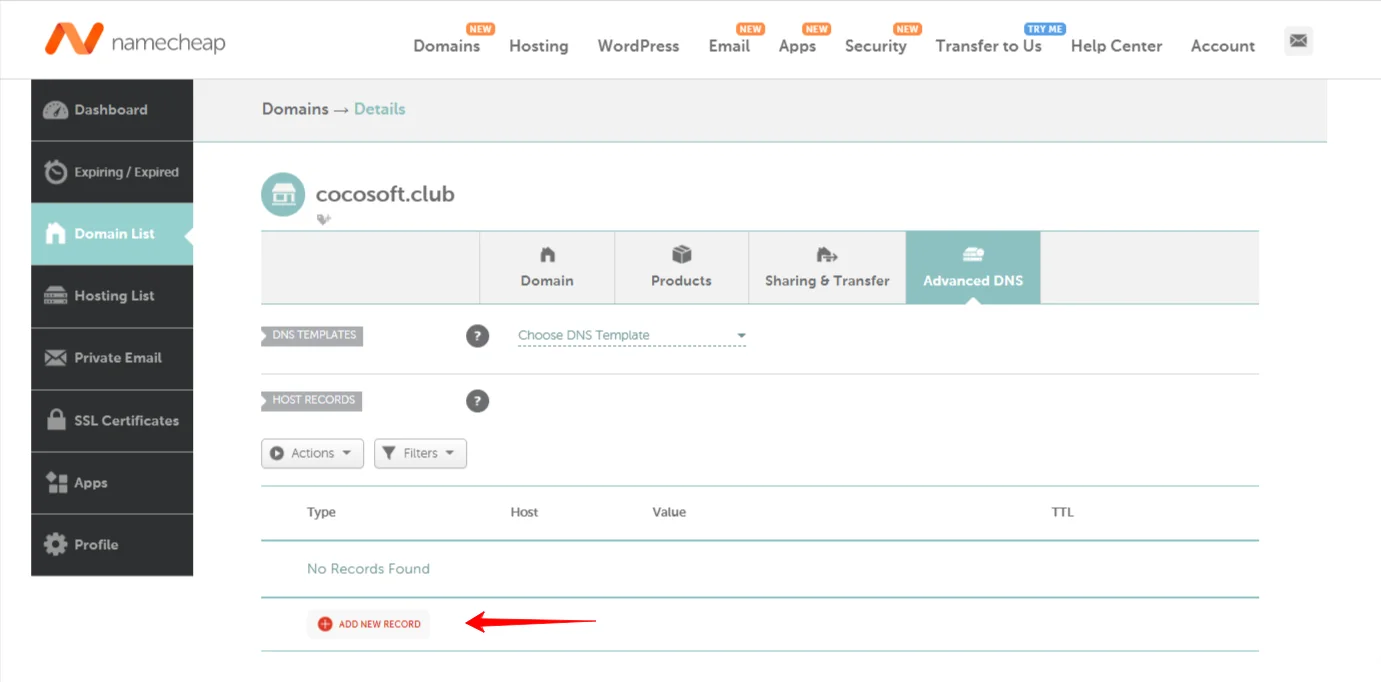Open the Choose DNS Template dropdown
Screen dimensions: 1381x682
click(x=632, y=336)
